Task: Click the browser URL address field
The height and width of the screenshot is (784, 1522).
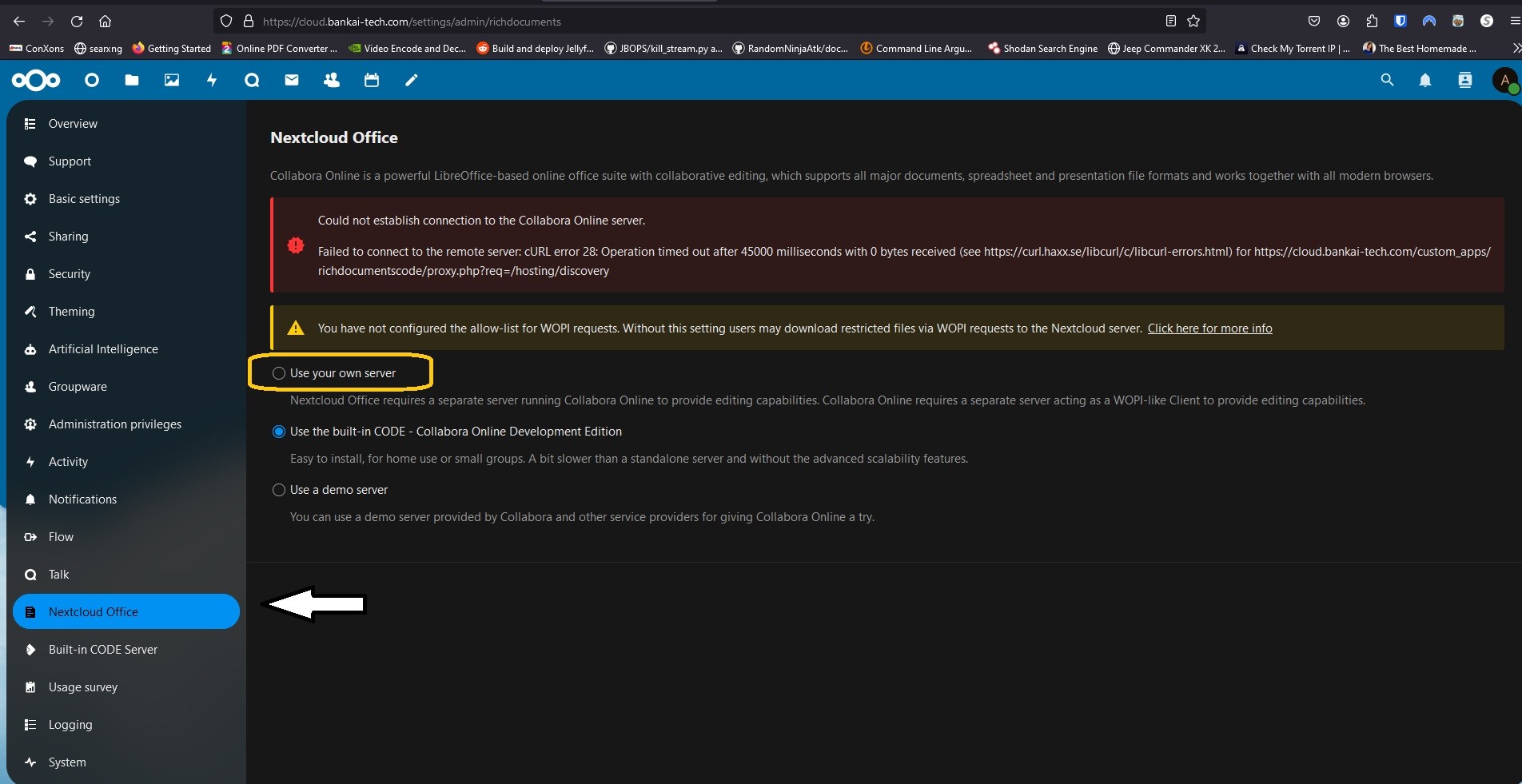Action: 703,22
